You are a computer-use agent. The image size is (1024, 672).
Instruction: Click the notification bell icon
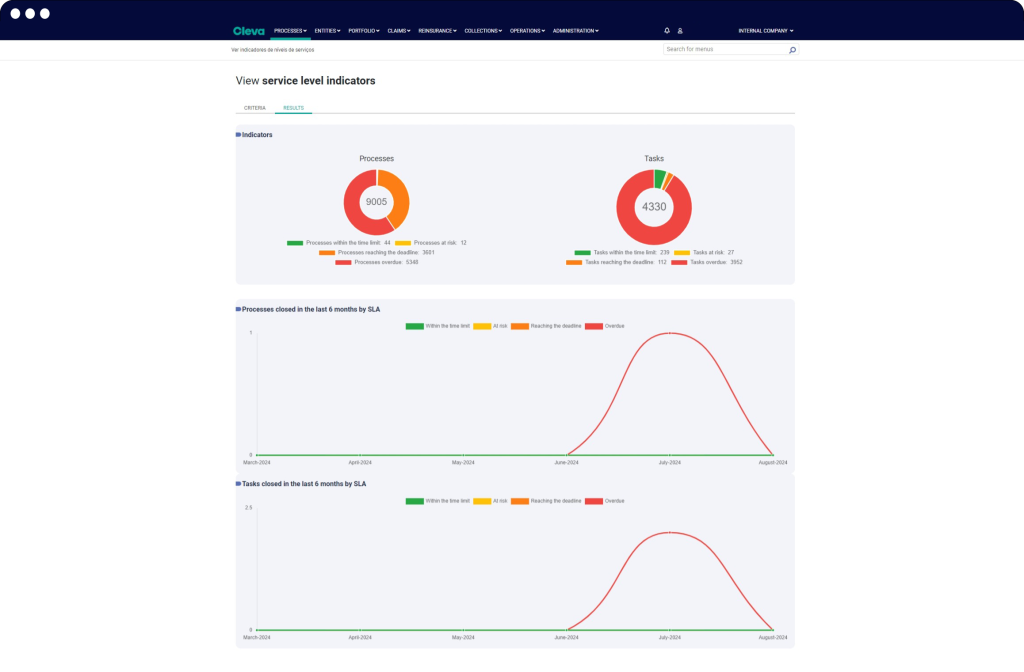pyautogui.click(x=667, y=31)
